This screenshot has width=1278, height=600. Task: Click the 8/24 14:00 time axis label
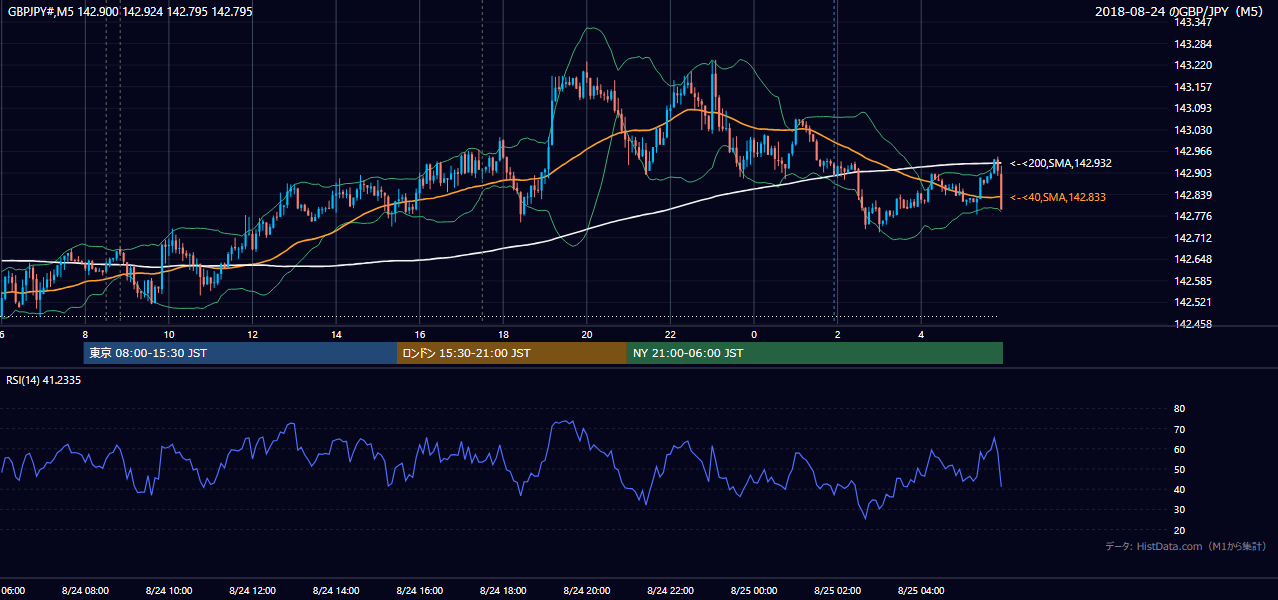tap(336, 591)
